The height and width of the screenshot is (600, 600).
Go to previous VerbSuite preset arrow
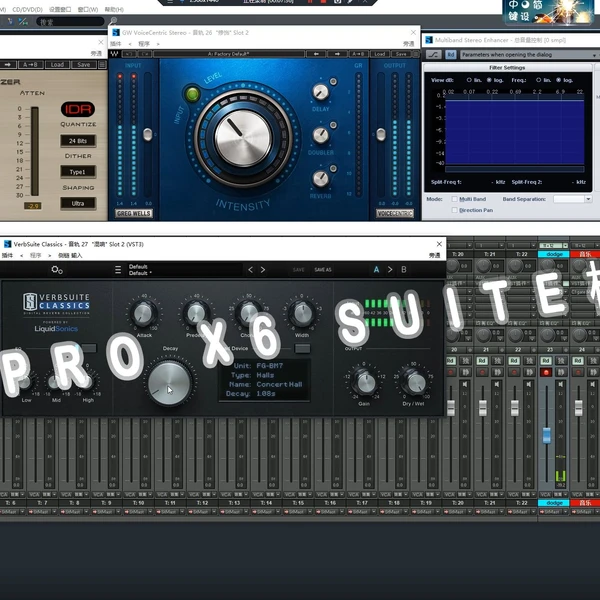tap(251, 269)
